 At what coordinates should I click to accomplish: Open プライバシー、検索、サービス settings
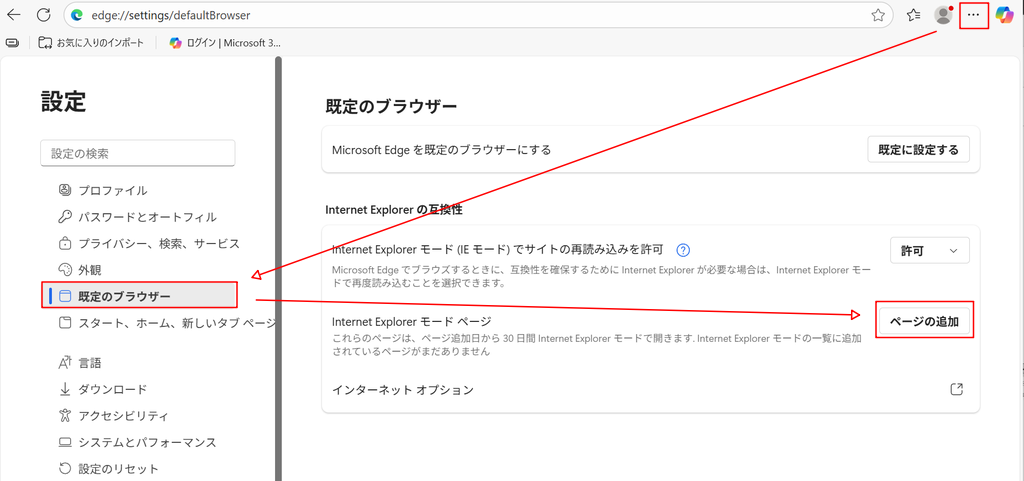(x=159, y=243)
